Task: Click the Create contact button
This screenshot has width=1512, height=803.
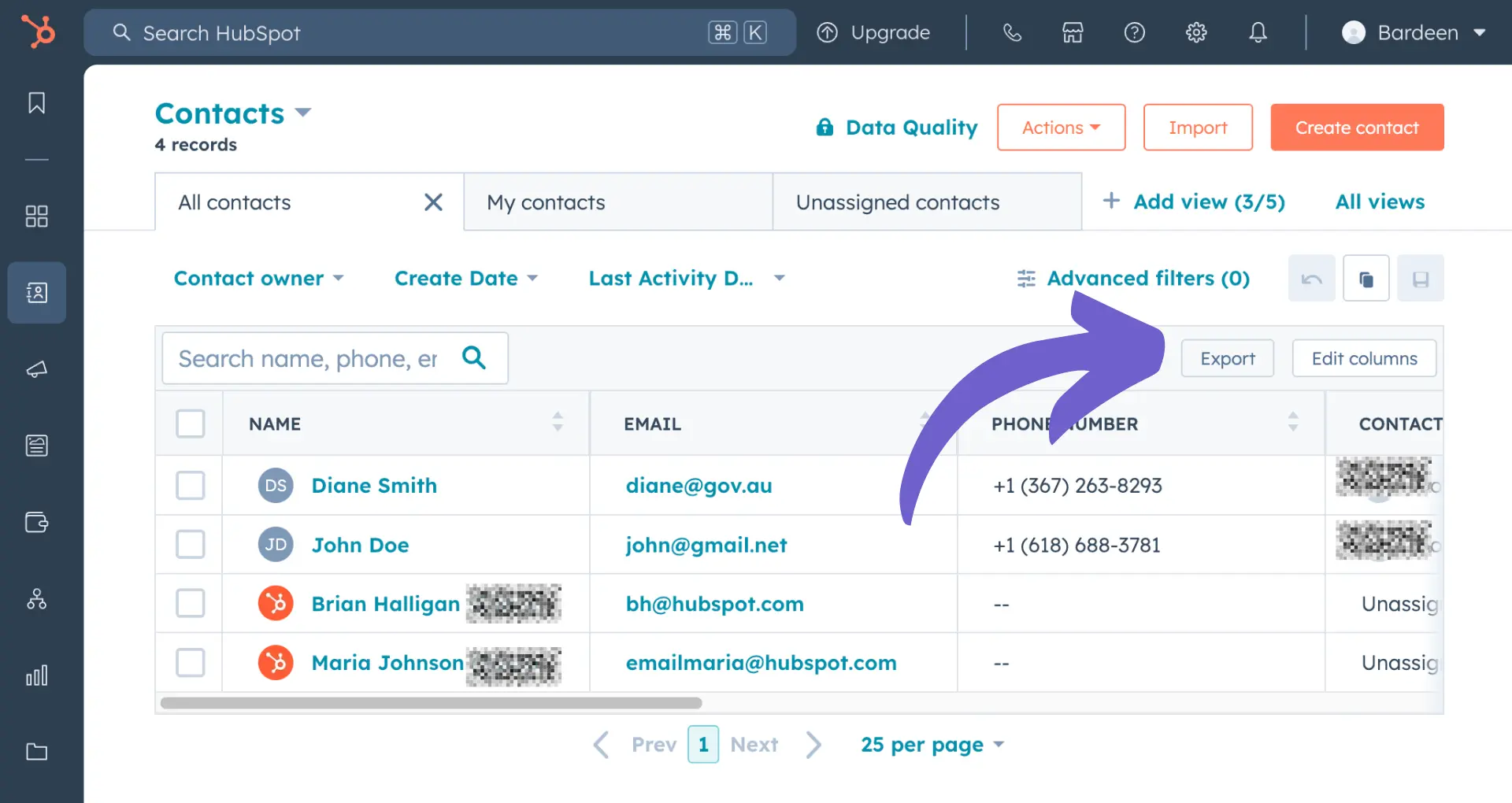Action: tap(1357, 128)
